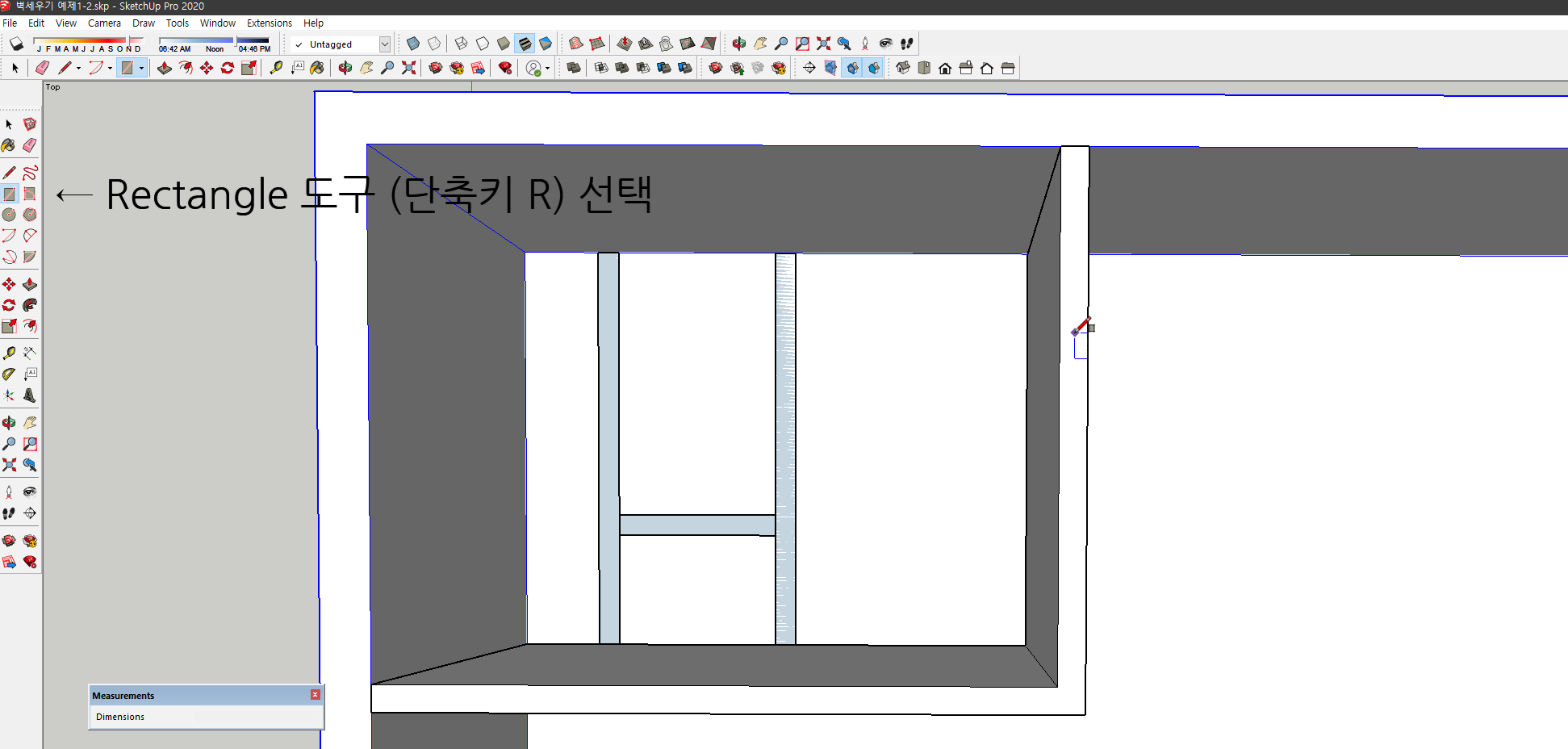
Task: Choose the Push/Pull tool
Action: 30,284
